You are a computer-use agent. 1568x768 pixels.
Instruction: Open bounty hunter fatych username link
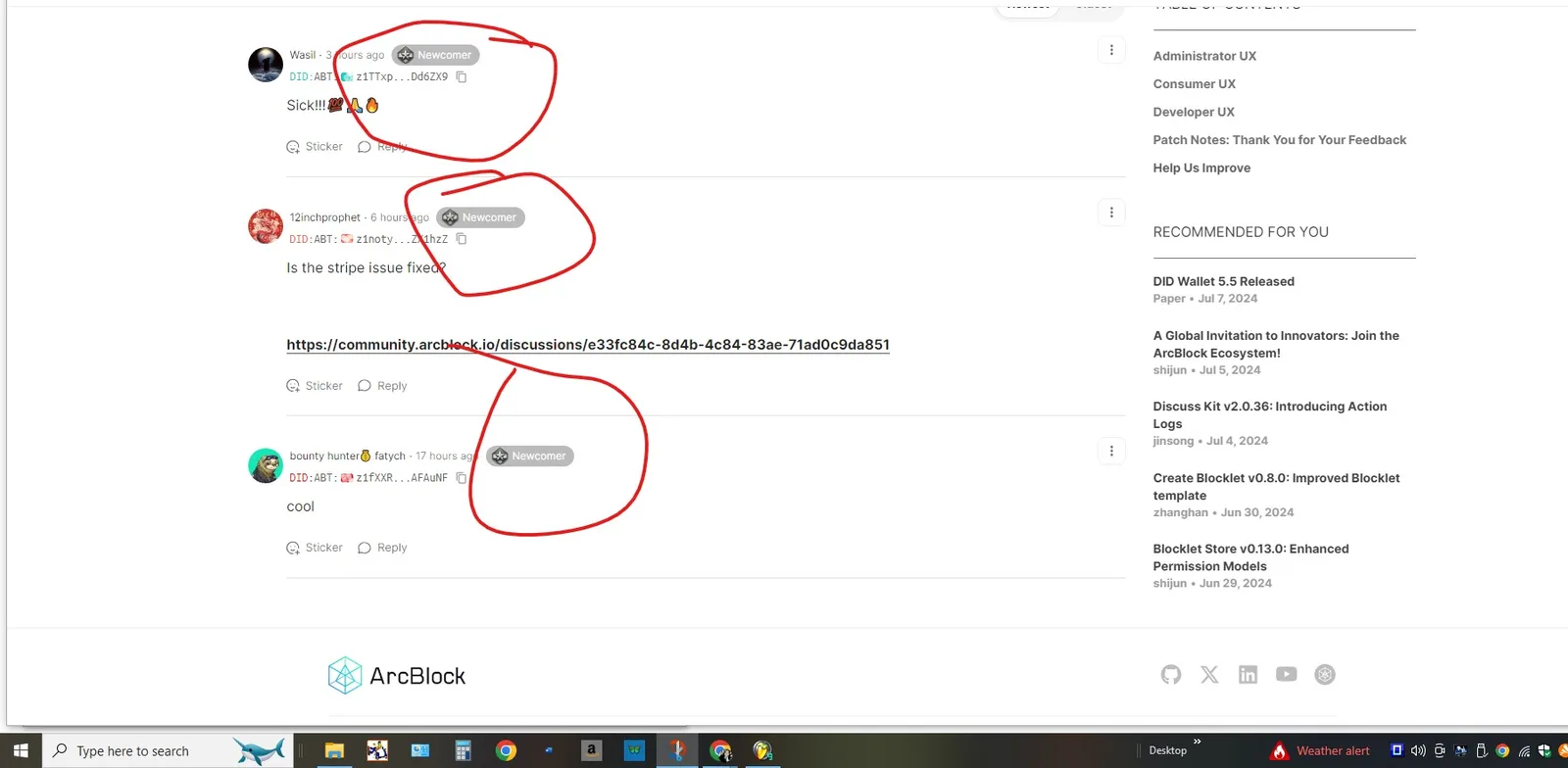[x=347, y=456]
